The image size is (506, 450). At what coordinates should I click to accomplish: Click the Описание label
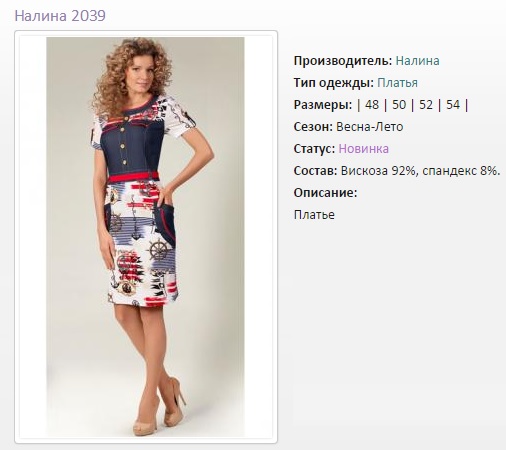(325, 193)
